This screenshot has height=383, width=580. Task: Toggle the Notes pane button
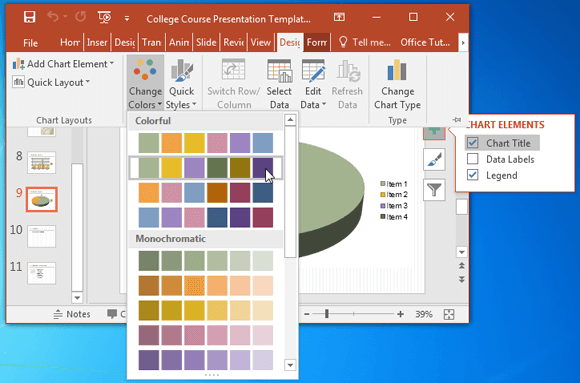click(x=72, y=314)
